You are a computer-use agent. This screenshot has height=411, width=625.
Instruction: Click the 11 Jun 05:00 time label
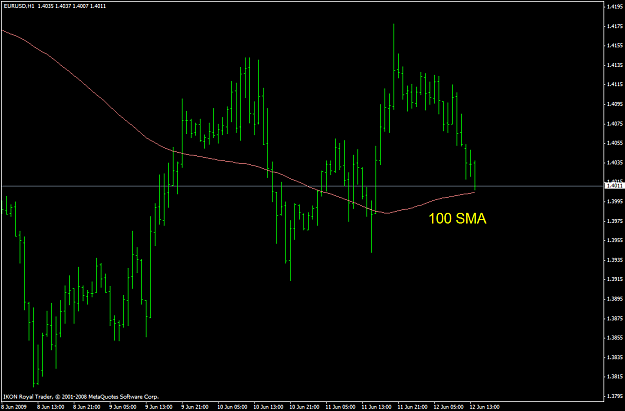340,407
